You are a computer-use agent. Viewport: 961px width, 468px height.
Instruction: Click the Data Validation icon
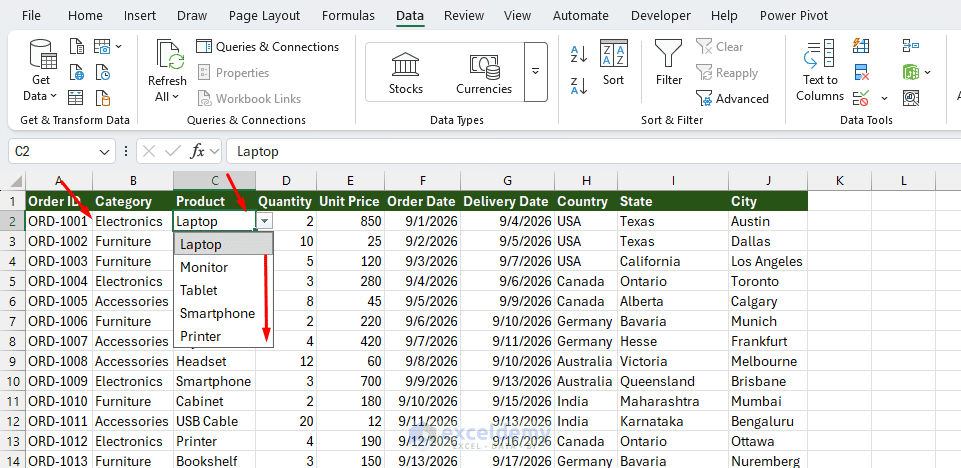(x=861, y=98)
